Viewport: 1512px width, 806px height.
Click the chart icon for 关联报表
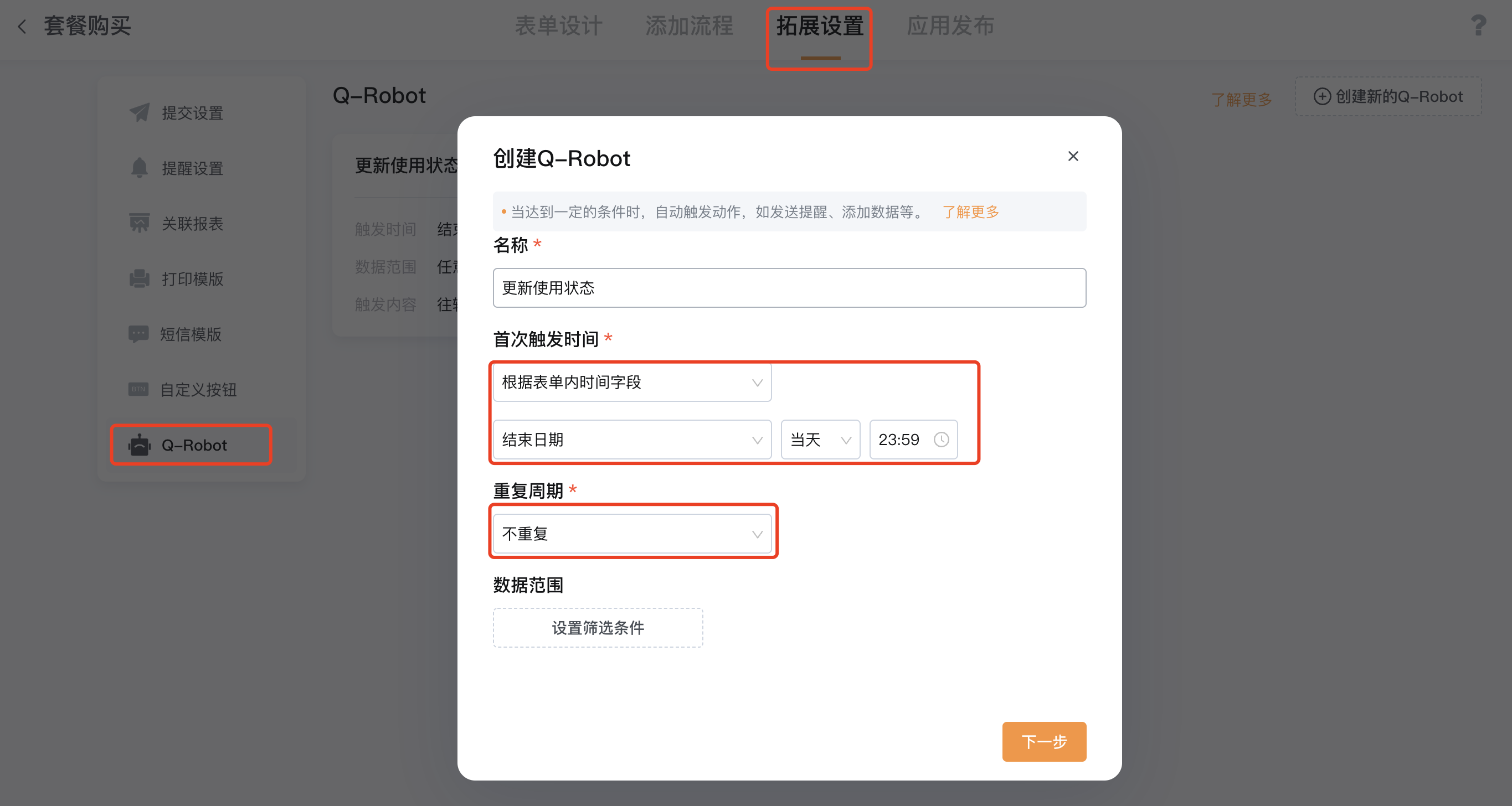click(x=139, y=223)
